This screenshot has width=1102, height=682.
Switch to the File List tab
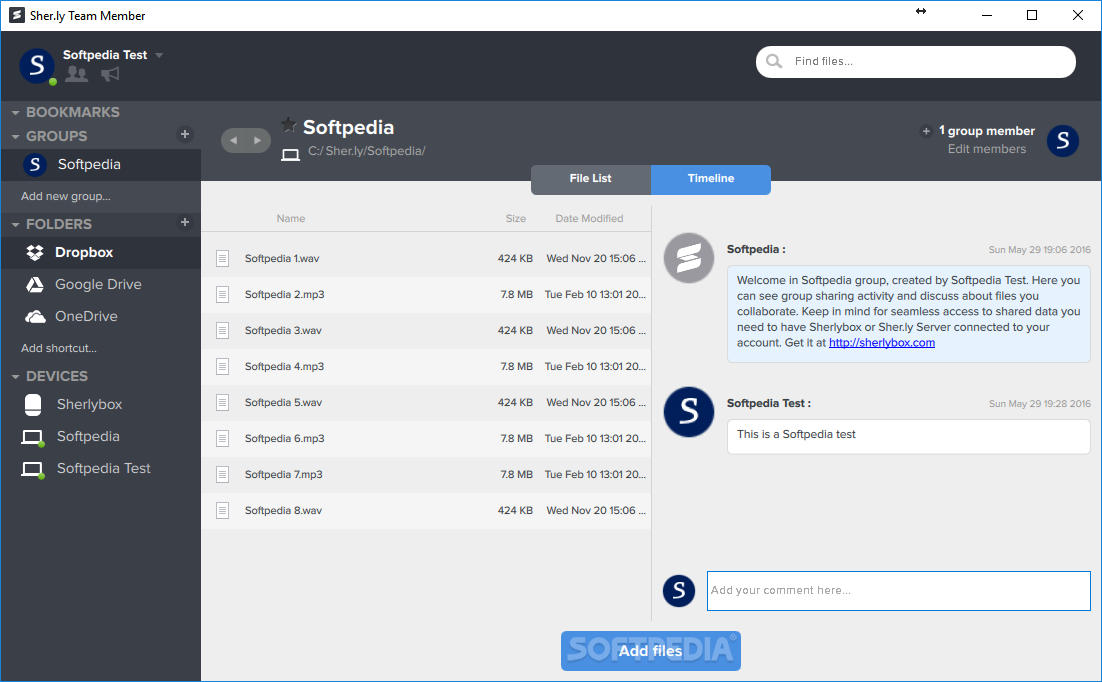click(x=590, y=179)
